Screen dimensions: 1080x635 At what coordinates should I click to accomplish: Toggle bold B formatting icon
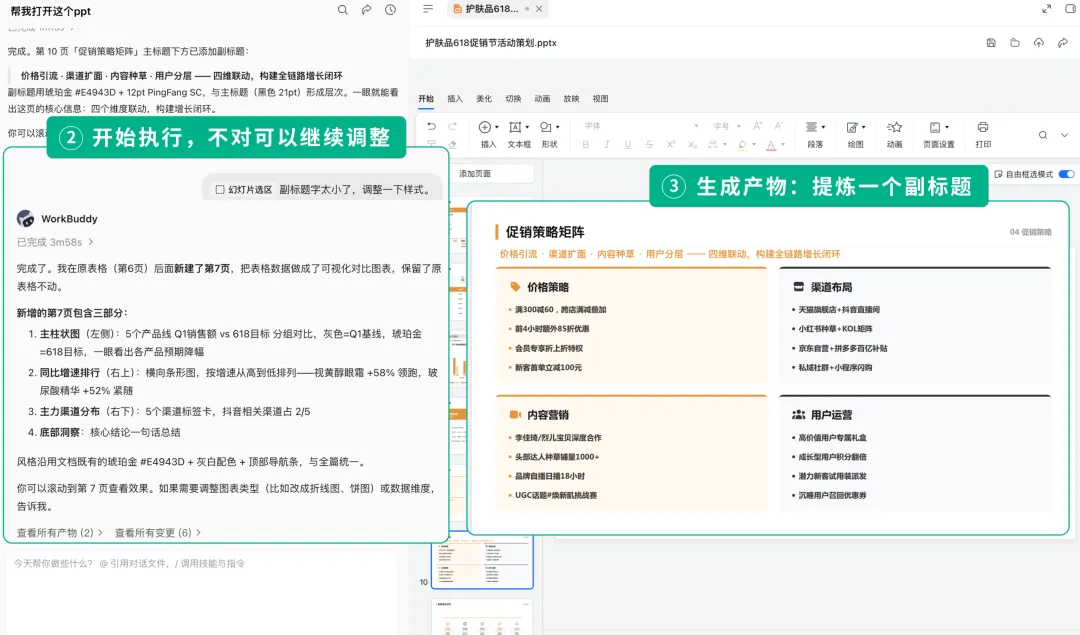[x=585, y=145]
